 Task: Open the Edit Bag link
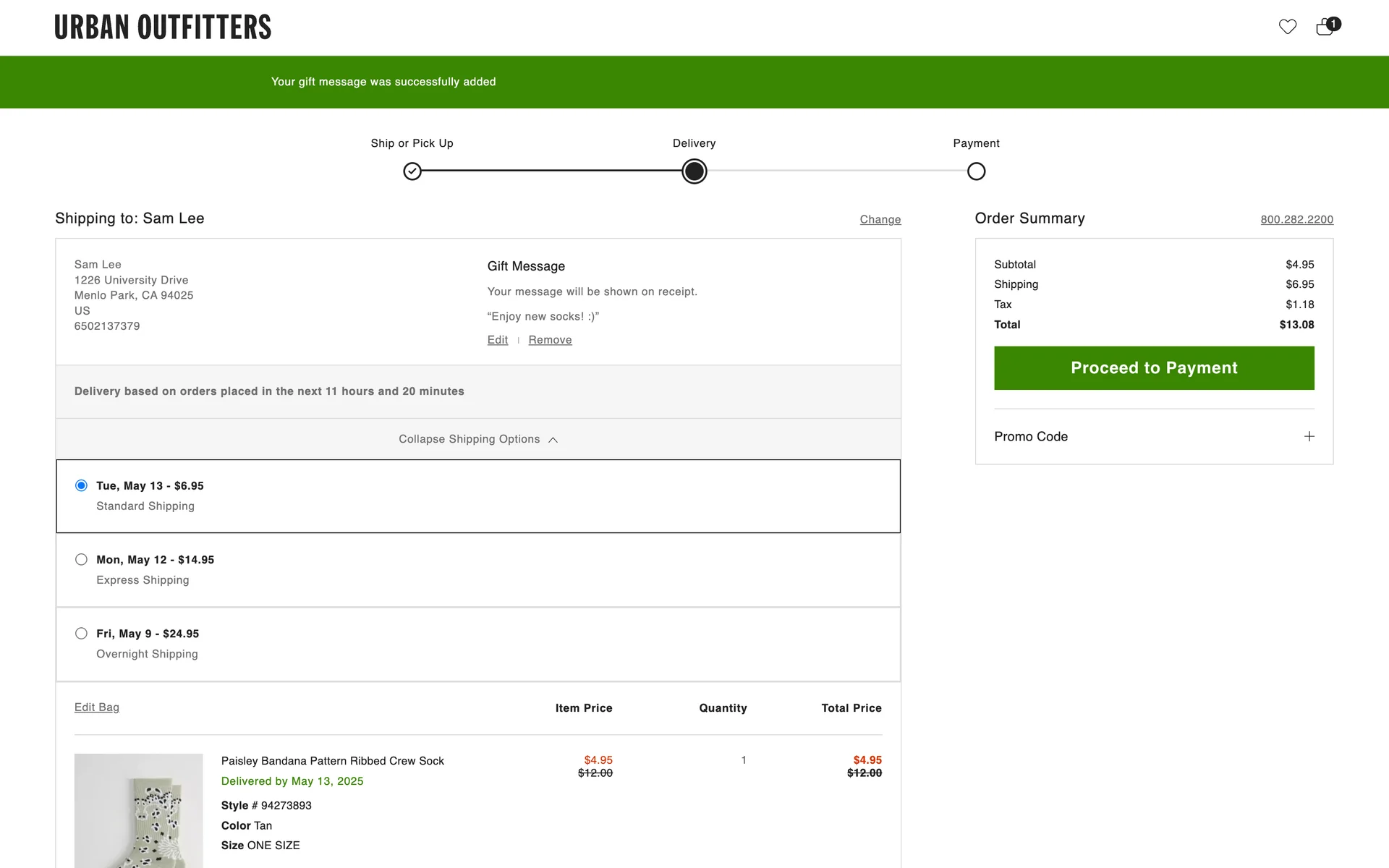[96, 707]
